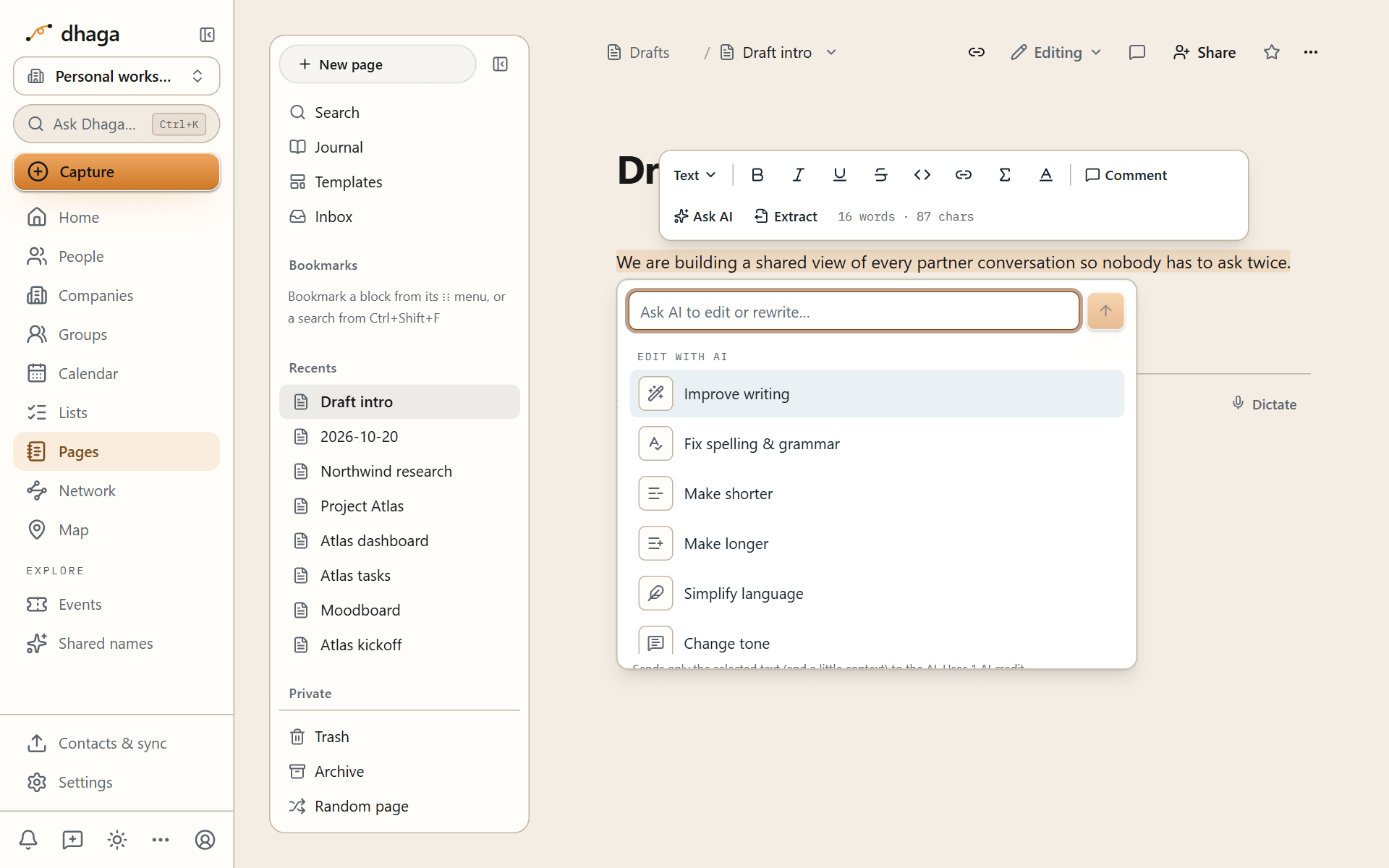Viewport: 1389px width, 868px height.
Task: Star the Draft intro page
Action: tap(1272, 52)
